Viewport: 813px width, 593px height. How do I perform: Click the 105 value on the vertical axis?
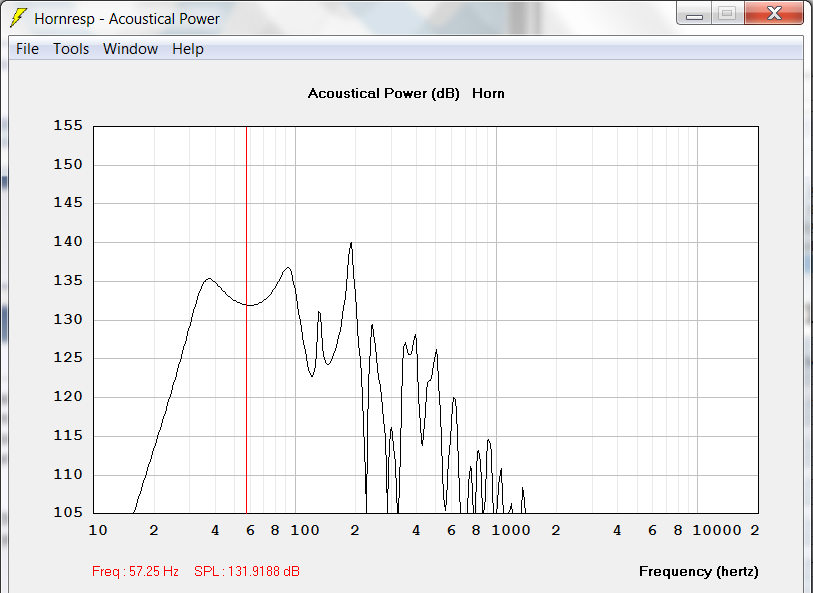(68, 513)
